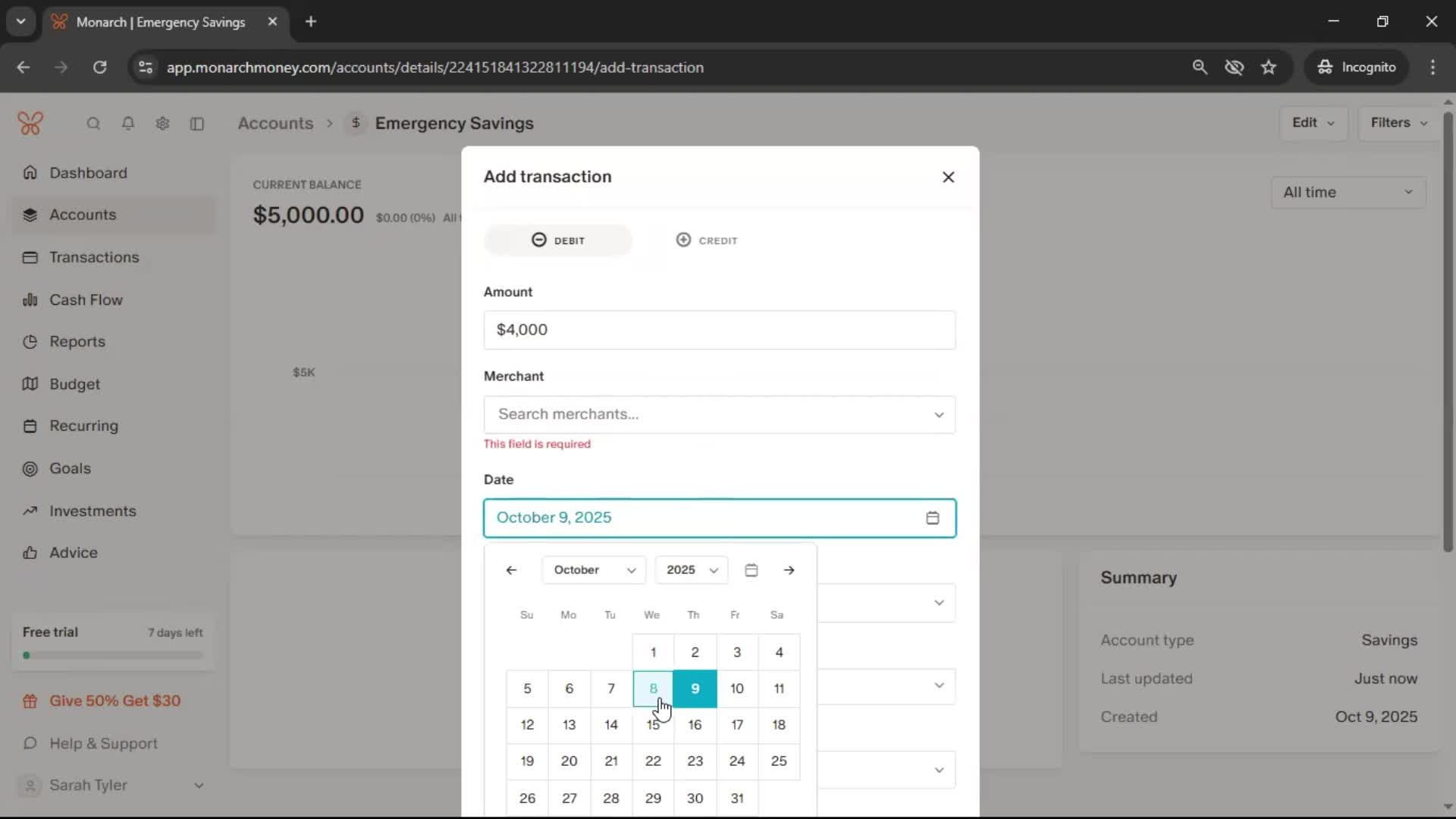1456x819 pixels.
Task: Go to Cash Flow in sidebar
Action: pos(86,300)
